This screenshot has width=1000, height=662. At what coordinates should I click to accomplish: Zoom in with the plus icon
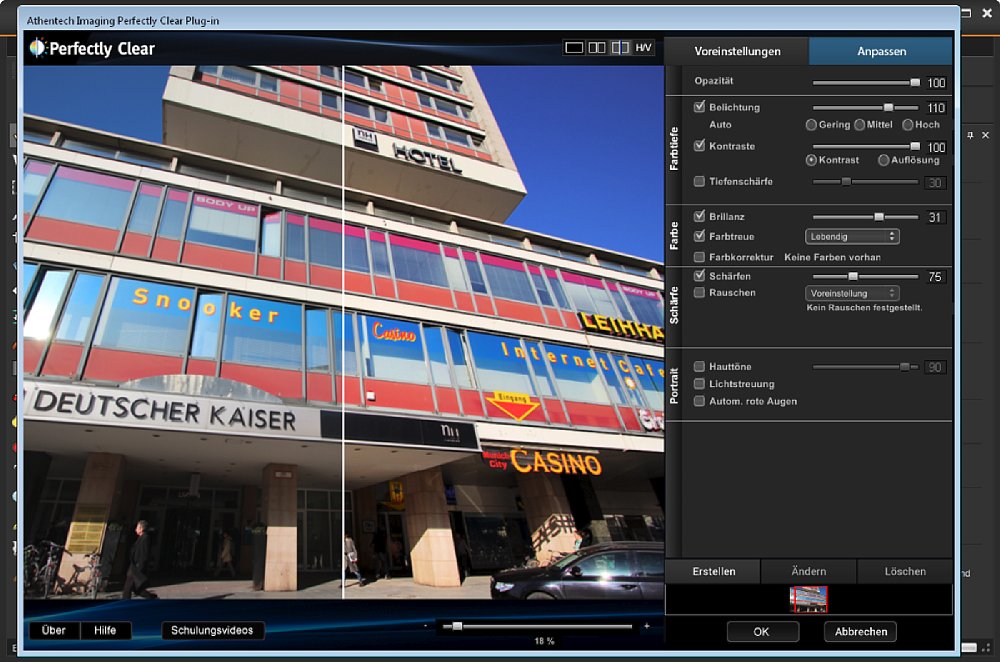647,626
